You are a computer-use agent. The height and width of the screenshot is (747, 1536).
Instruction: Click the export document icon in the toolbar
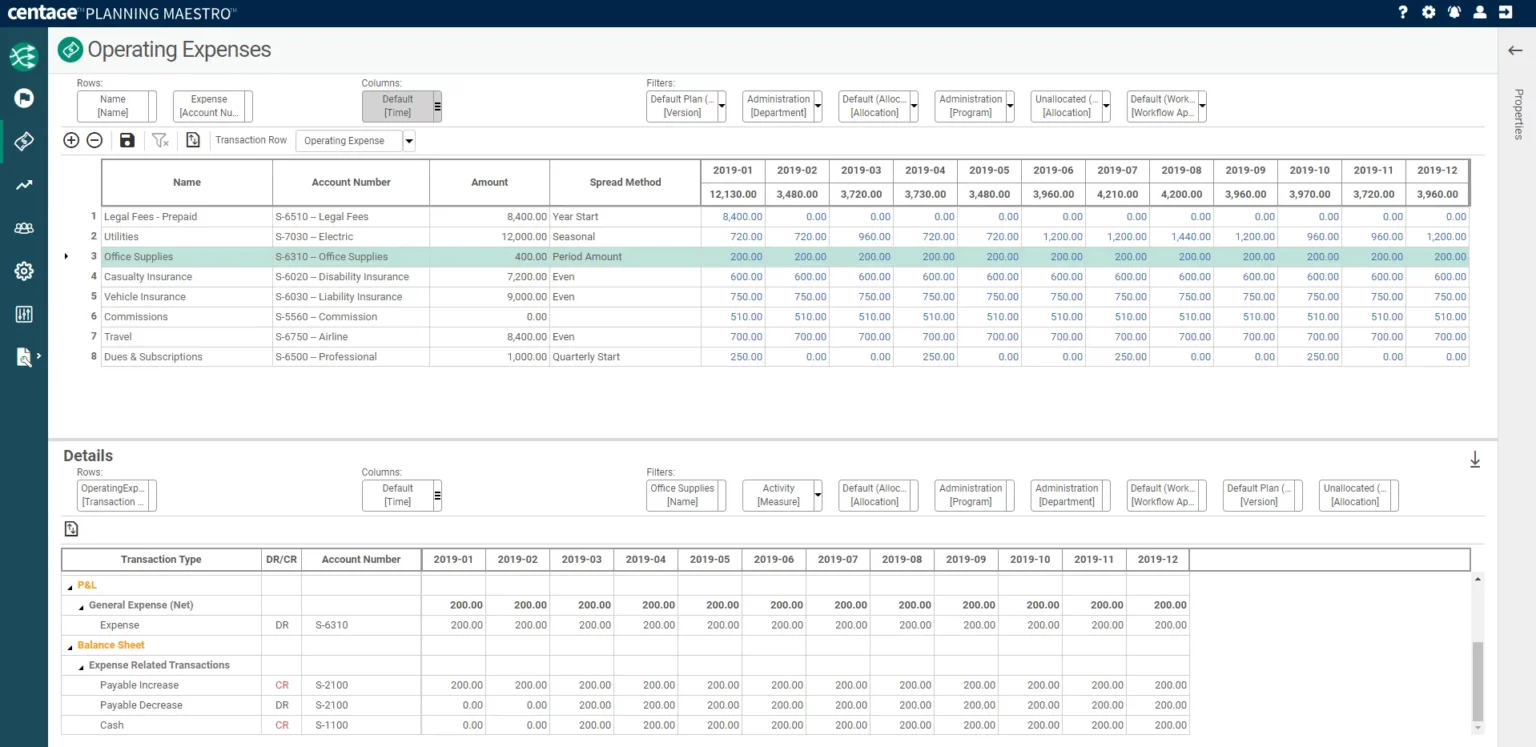pos(192,140)
